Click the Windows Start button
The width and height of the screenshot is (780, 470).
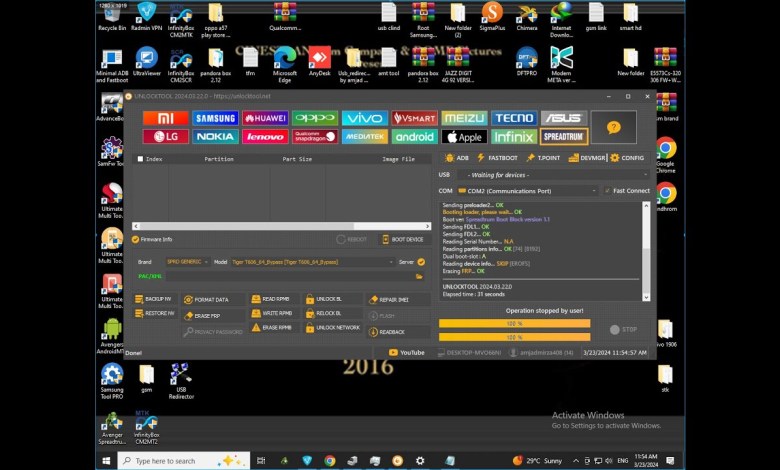(106, 461)
